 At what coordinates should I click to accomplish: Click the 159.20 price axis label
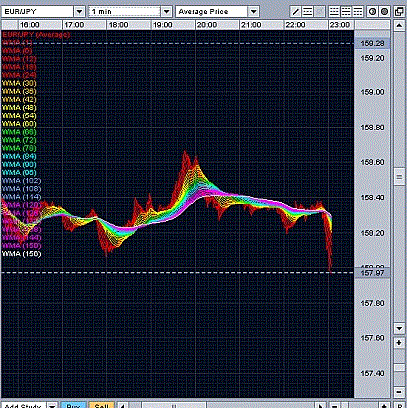click(372, 58)
